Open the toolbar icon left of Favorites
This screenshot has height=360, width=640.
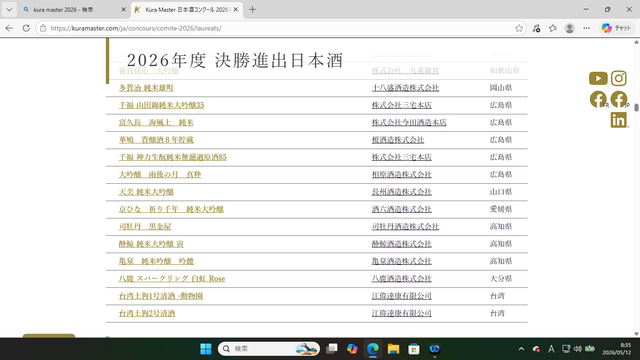point(536,28)
